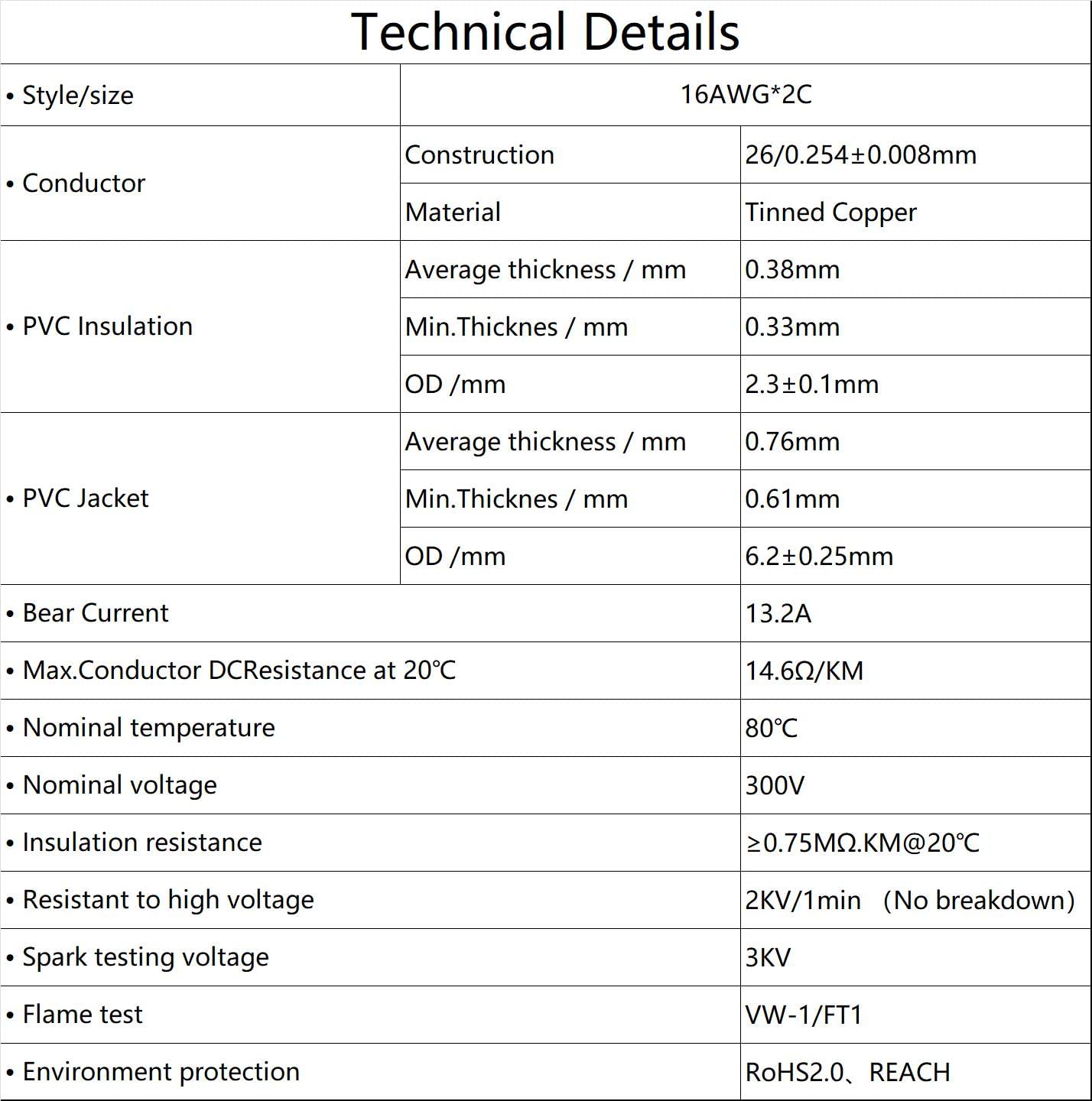The width and height of the screenshot is (1092, 1101).
Task: Select the 16AWG*2C style/size value
Action: click(746, 95)
